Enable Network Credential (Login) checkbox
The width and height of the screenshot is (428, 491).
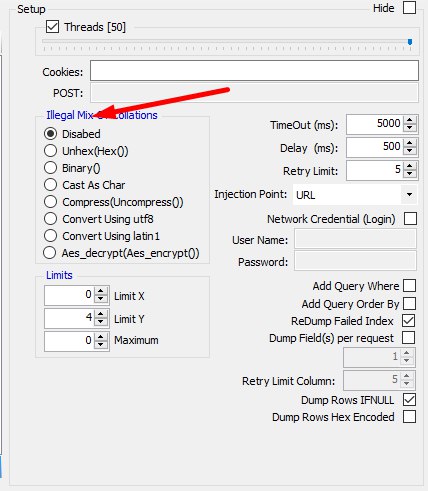410,219
